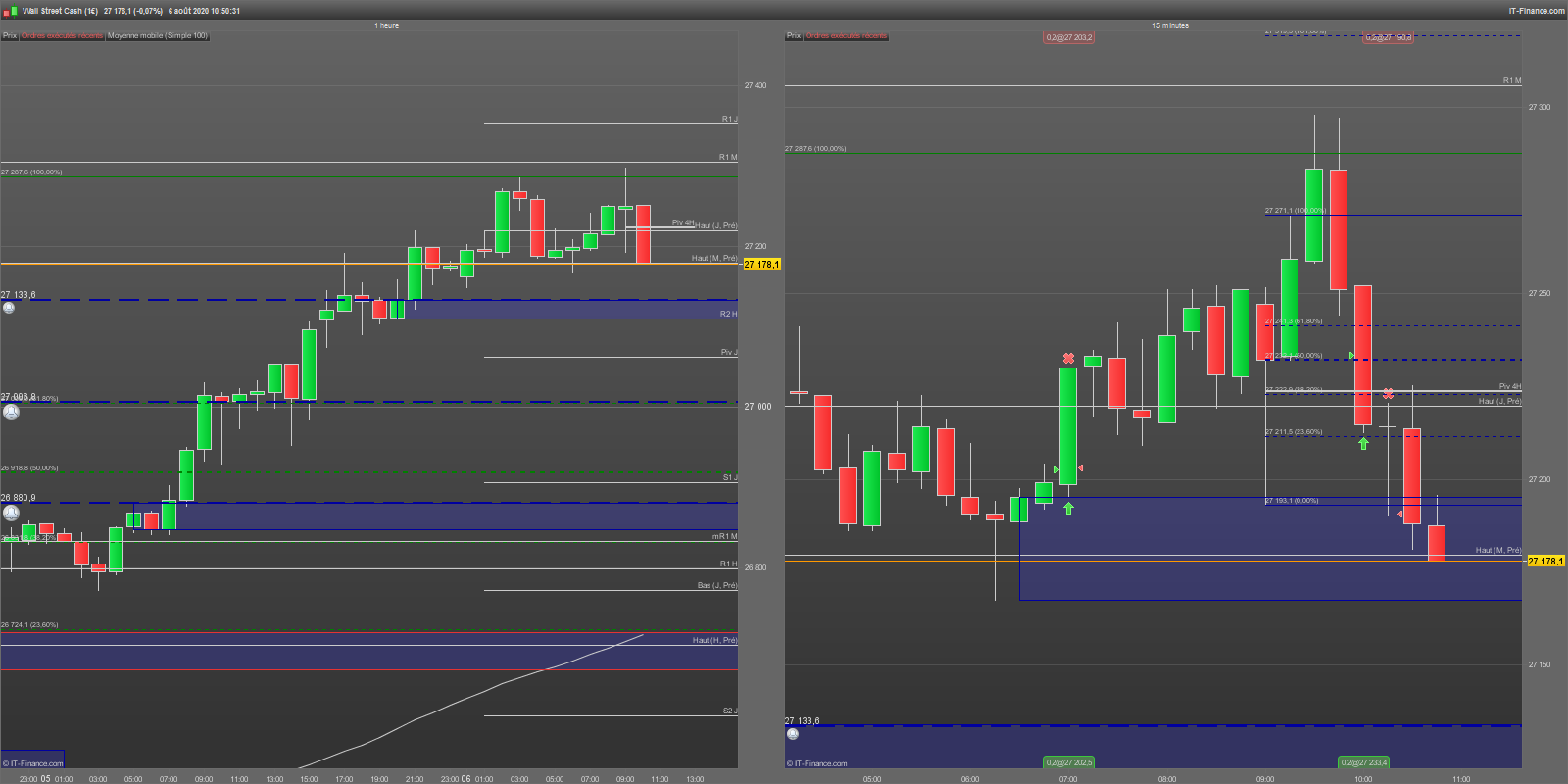Select the green order label 0,2@27 202,5
The image size is (1568, 784).
(x=1068, y=762)
